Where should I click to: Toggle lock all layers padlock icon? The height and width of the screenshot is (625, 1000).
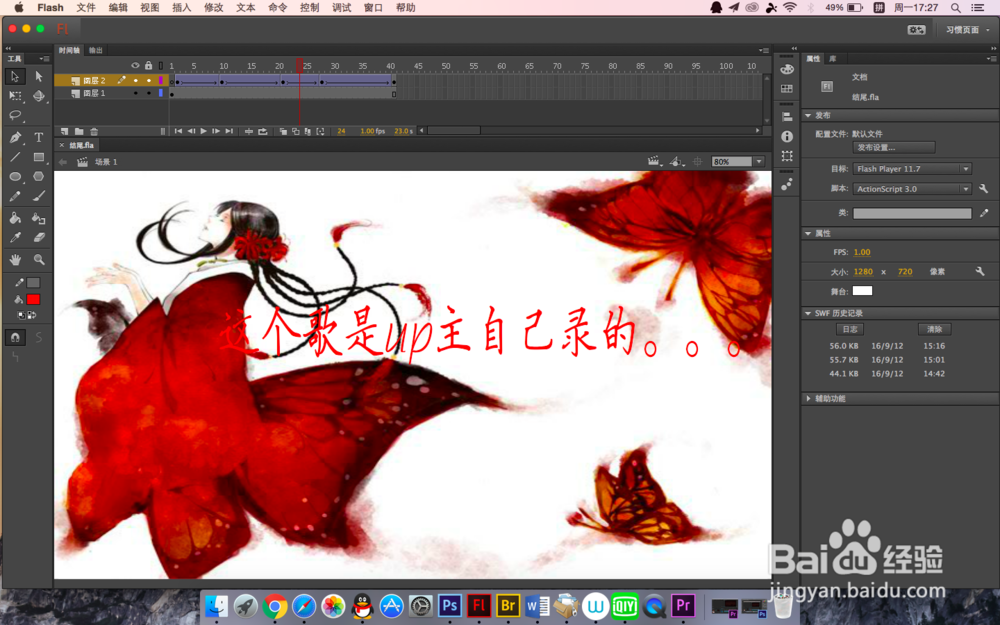(149, 66)
